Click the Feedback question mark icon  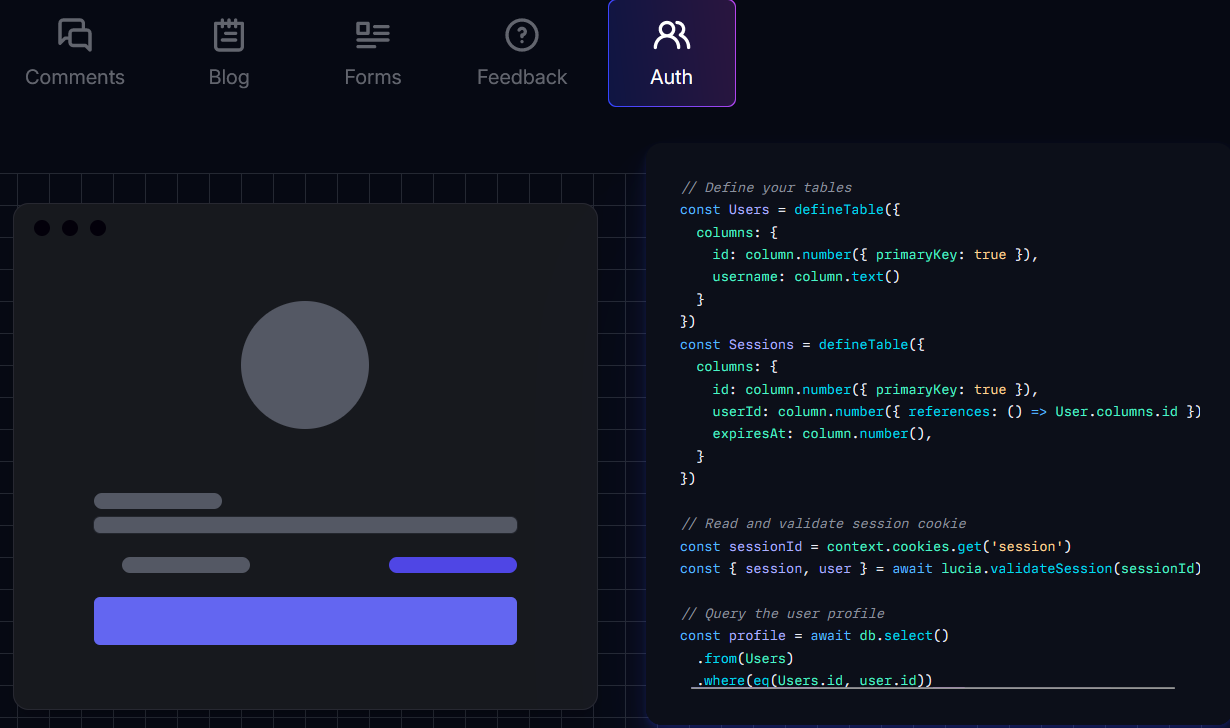tap(522, 35)
